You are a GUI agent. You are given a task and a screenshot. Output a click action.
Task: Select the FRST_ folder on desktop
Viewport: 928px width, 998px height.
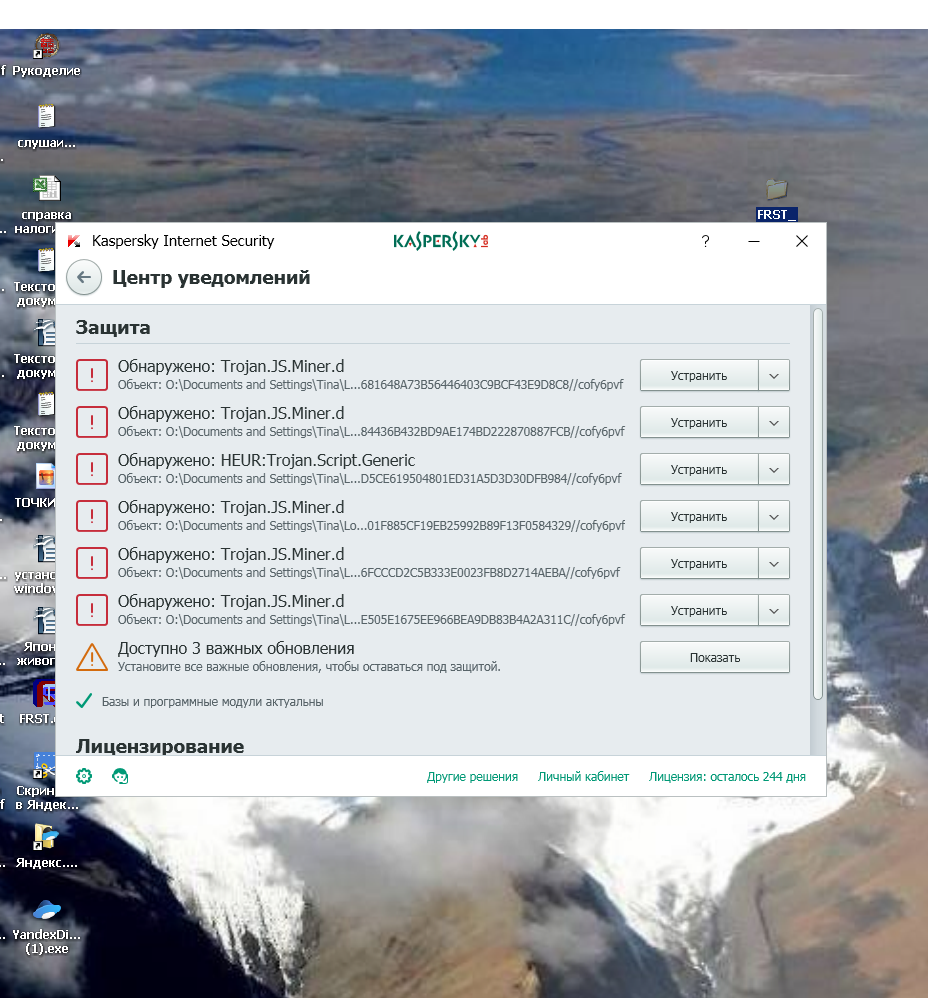click(x=777, y=200)
